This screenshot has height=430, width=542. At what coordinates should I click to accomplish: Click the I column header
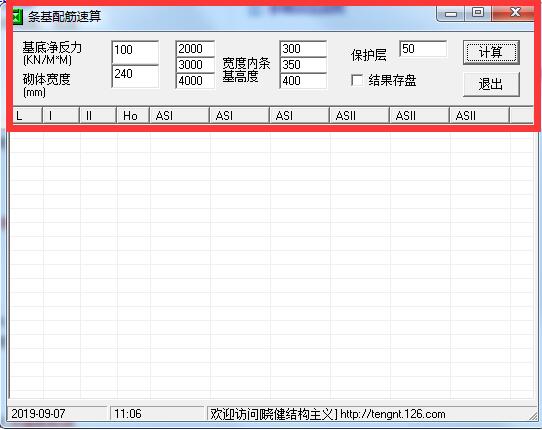tap(61, 115)
